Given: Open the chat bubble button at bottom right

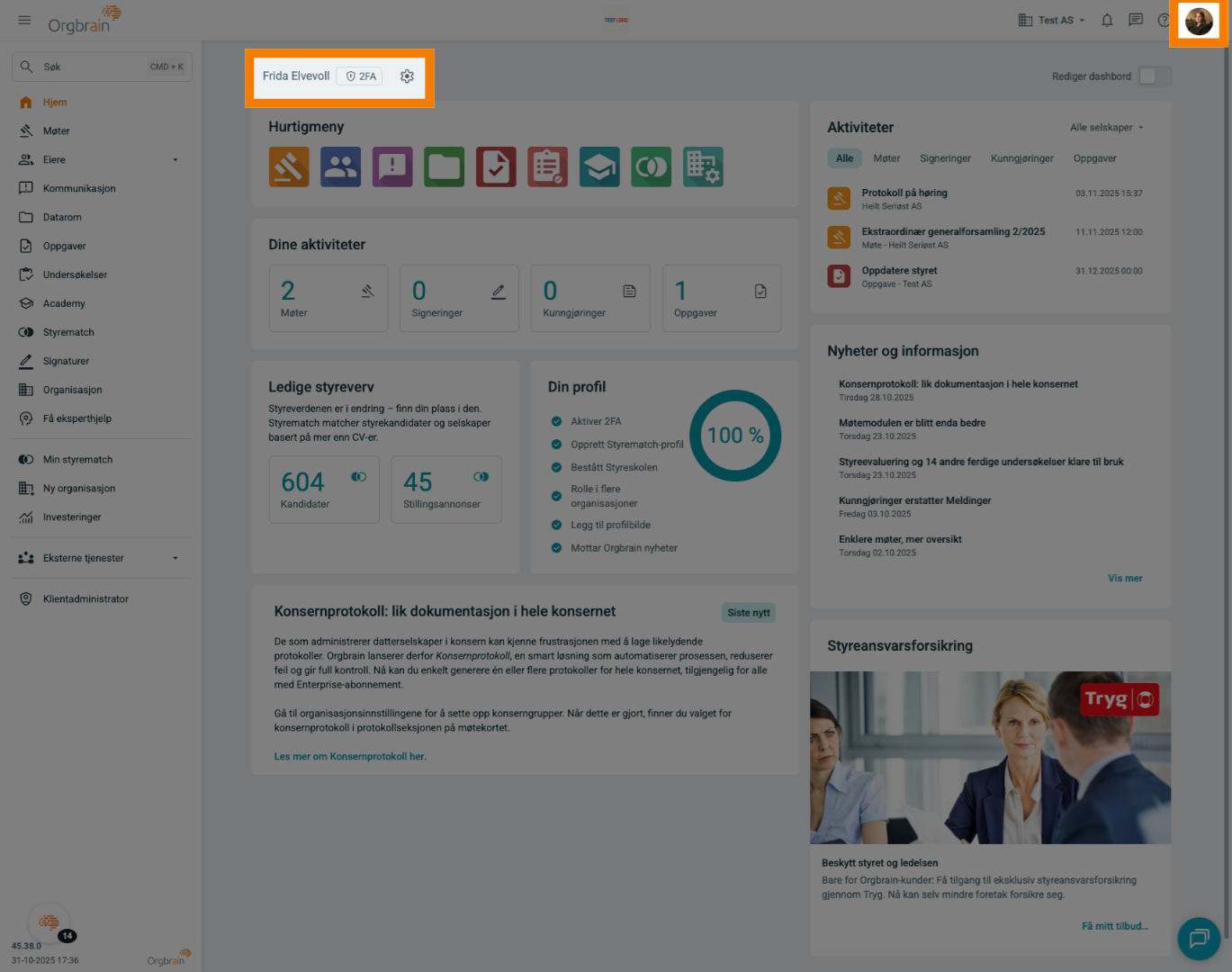Looking at the screenshot, I should [1199, 939].
